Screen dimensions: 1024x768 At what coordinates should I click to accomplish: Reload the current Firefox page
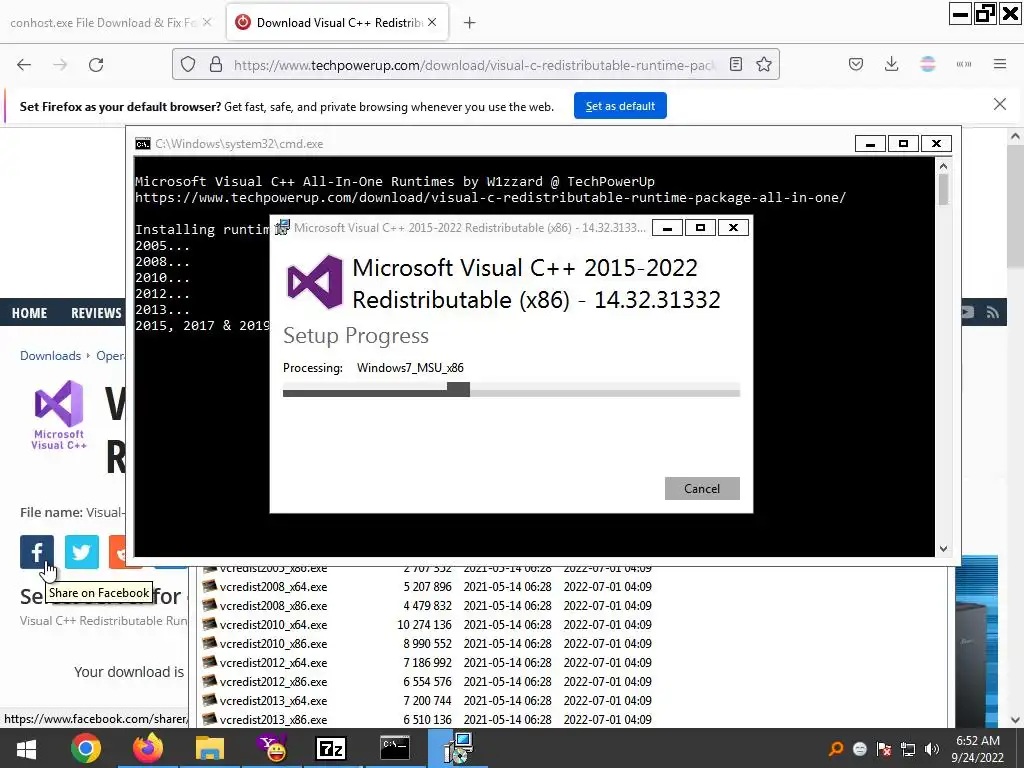click(96, 65)
